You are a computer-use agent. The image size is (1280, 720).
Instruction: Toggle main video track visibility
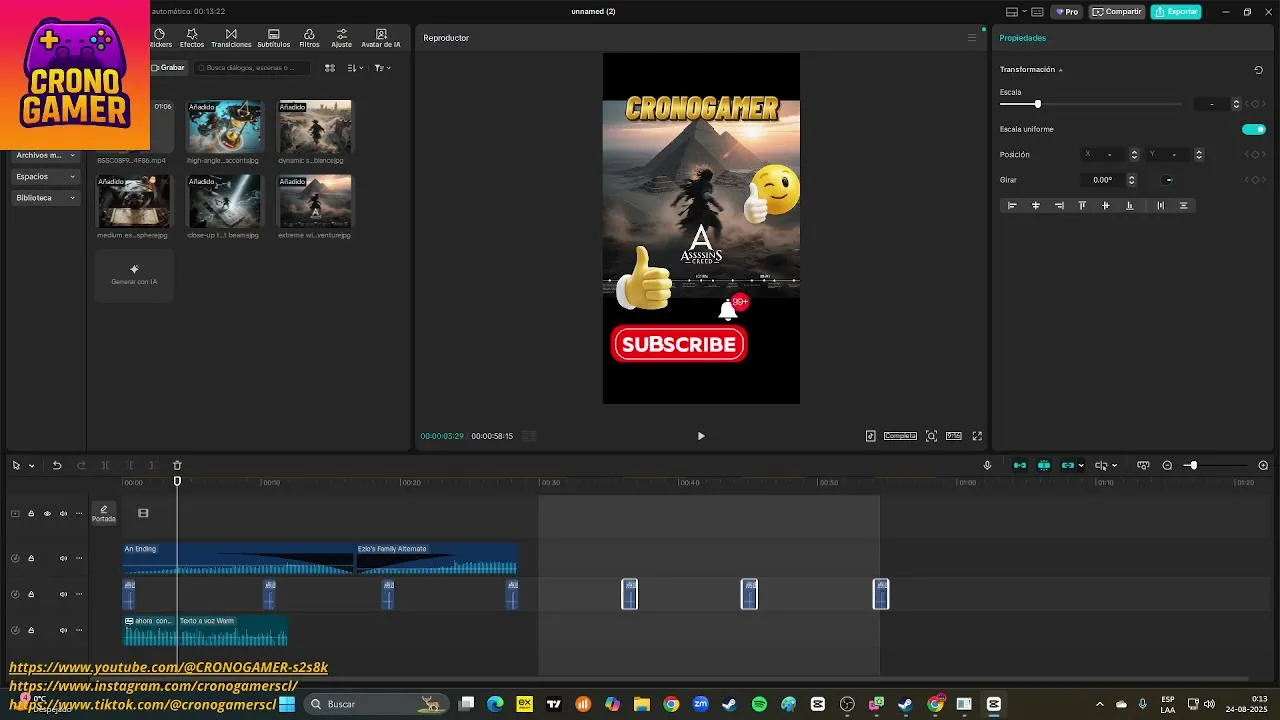(x=47, y=513)
